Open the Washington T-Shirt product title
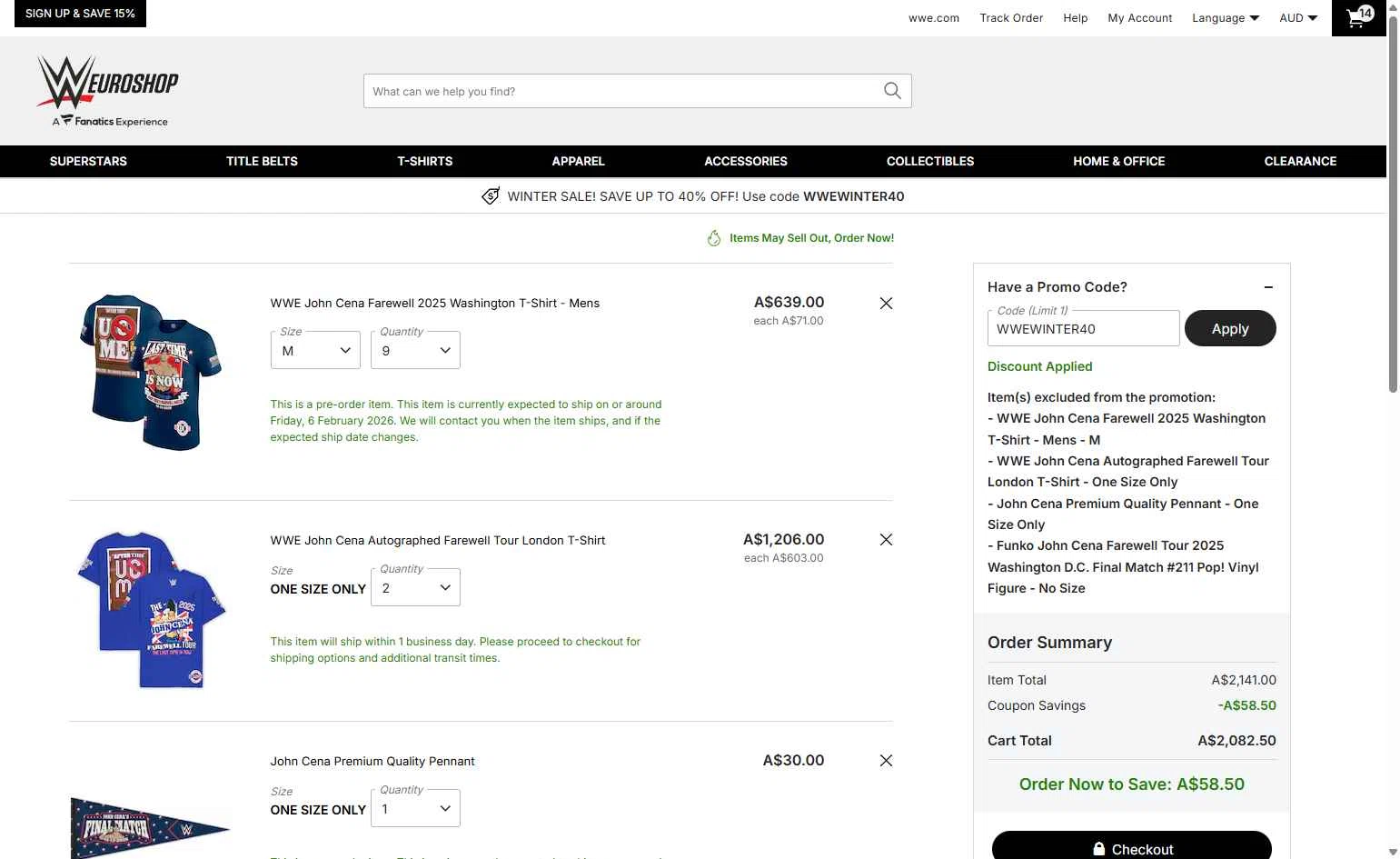Screen dimensions: 1400x859 click(435, 304)
